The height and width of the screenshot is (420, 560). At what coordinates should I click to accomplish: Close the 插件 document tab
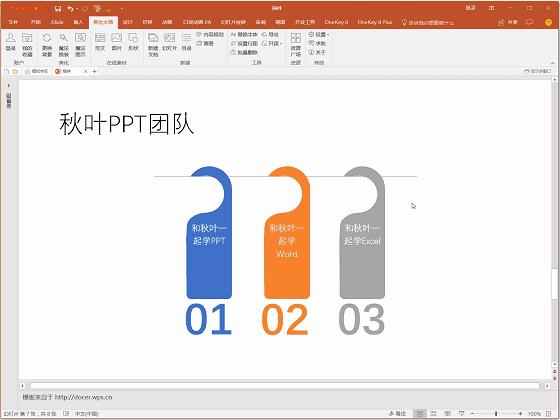point(85,71)
